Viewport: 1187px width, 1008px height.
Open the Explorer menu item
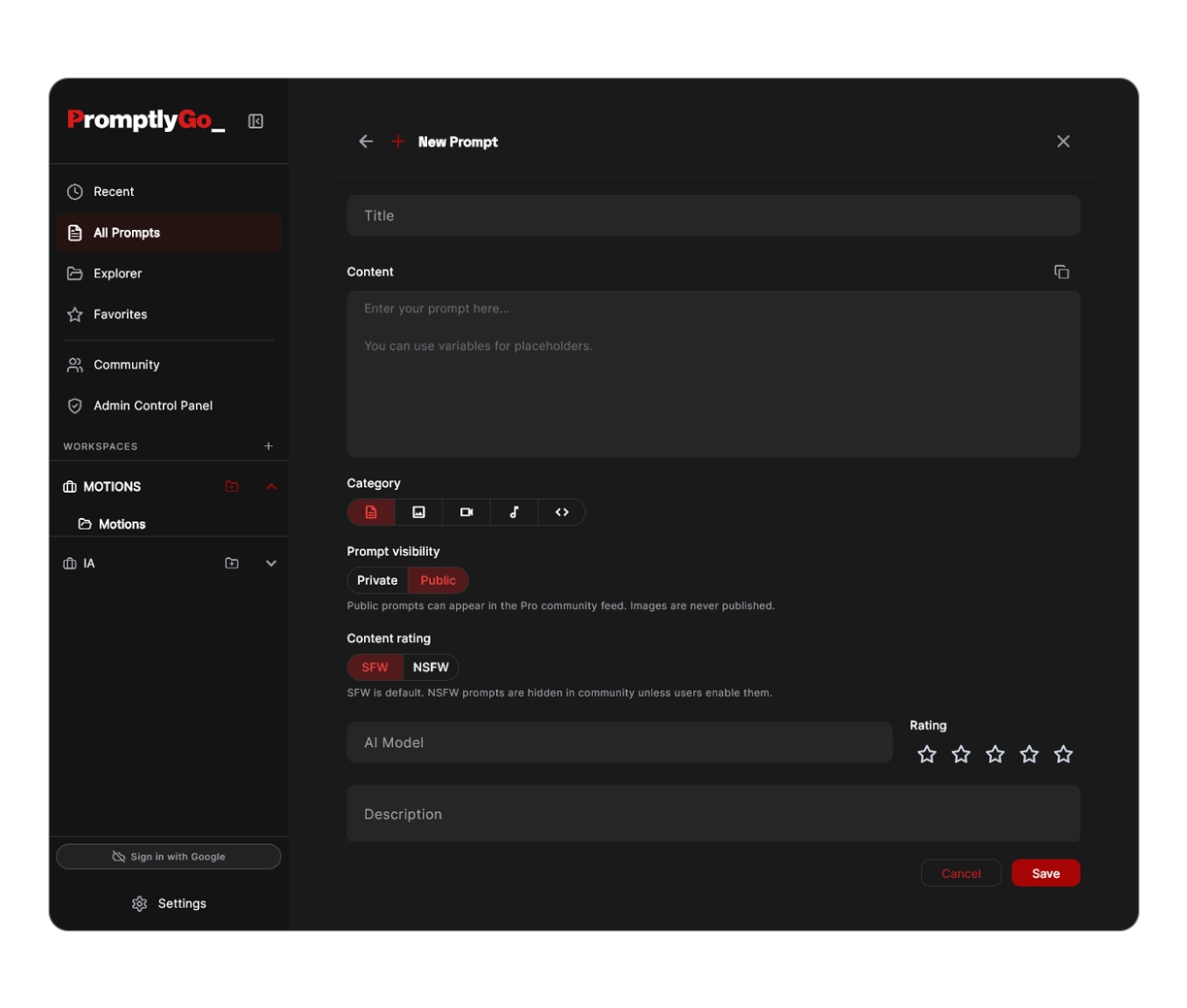click(117, 274)
